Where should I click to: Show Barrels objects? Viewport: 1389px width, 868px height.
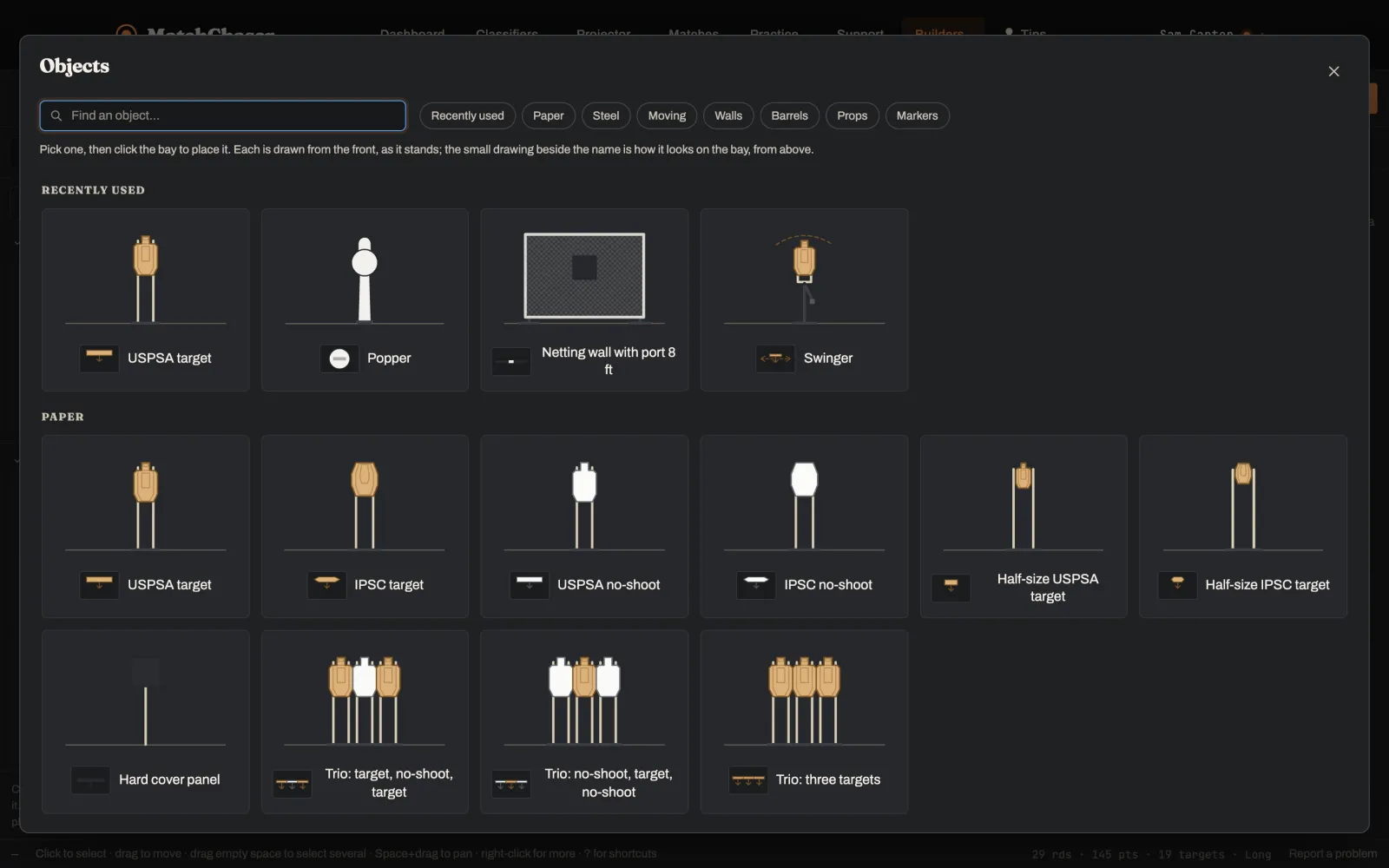click(789, 115)
